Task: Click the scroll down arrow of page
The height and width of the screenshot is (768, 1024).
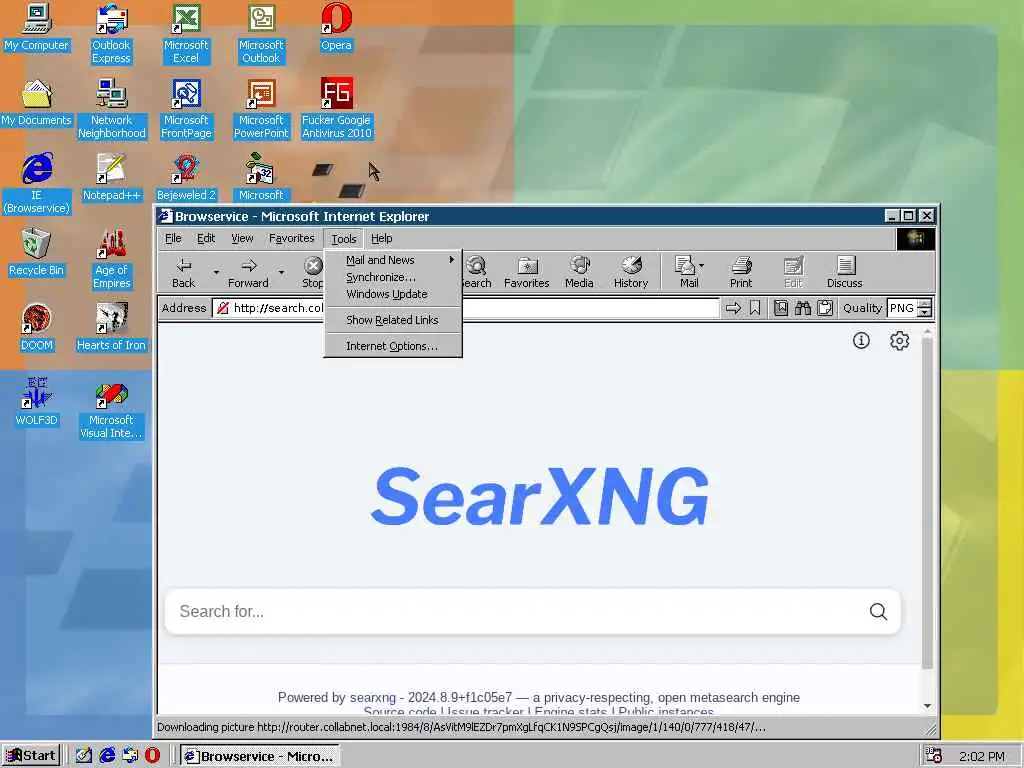Action: coord(927,705)
